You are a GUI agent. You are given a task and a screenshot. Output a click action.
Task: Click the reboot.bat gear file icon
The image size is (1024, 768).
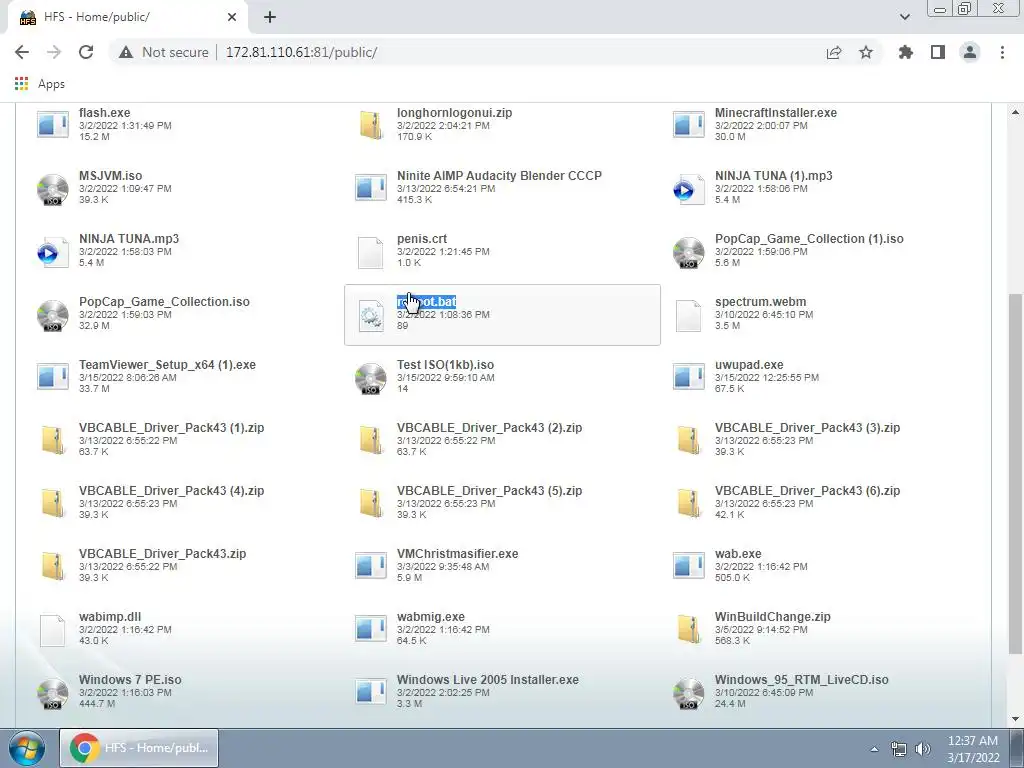(371, 315)
